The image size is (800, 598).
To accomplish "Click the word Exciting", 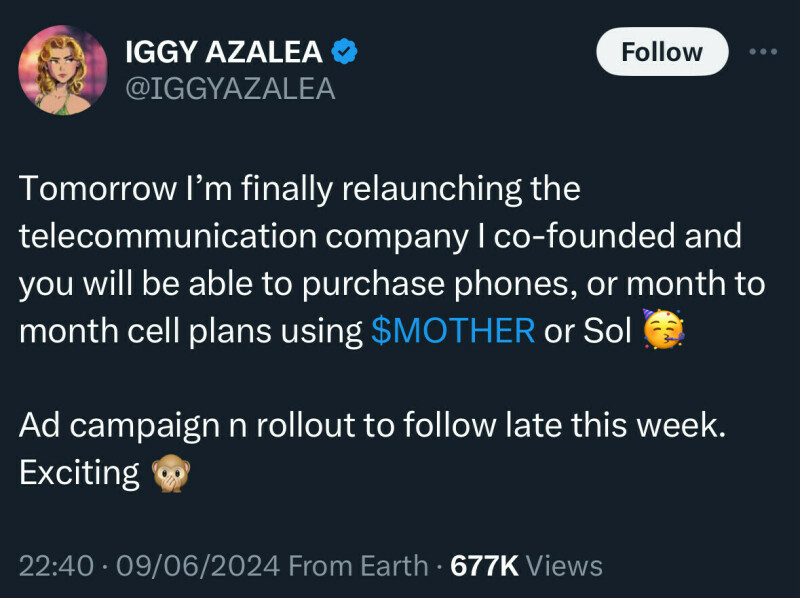I will pos(79,472).
